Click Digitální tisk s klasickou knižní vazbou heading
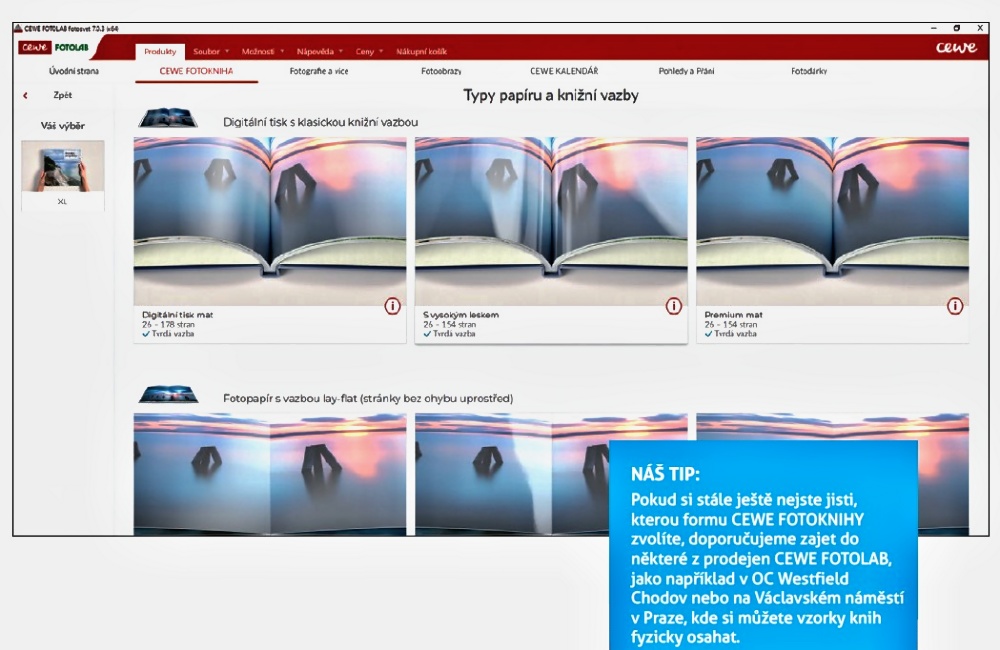This screenshot has width=1000, height=650. click(321, 122)
